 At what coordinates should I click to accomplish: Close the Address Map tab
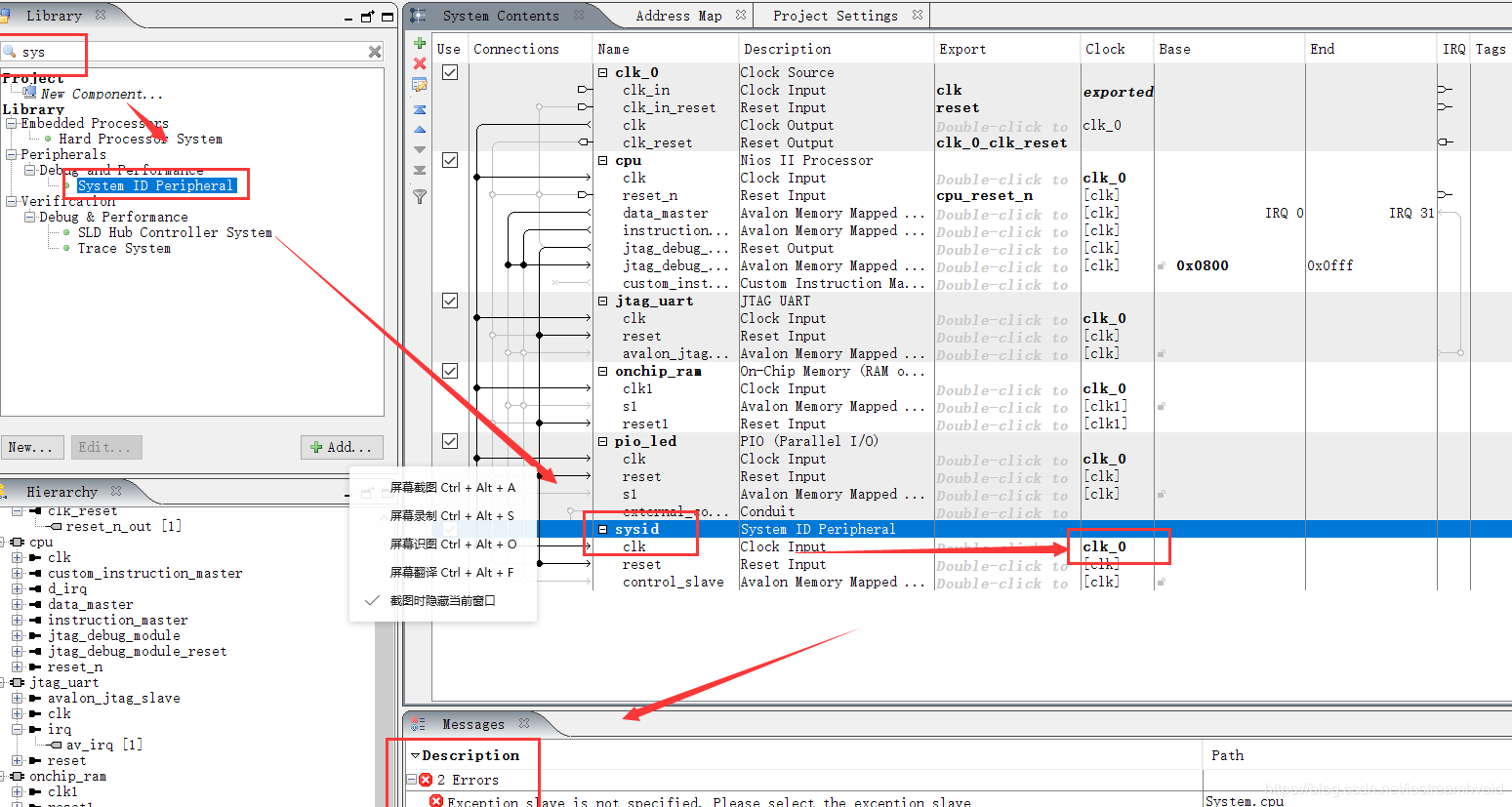pos(741,16)
